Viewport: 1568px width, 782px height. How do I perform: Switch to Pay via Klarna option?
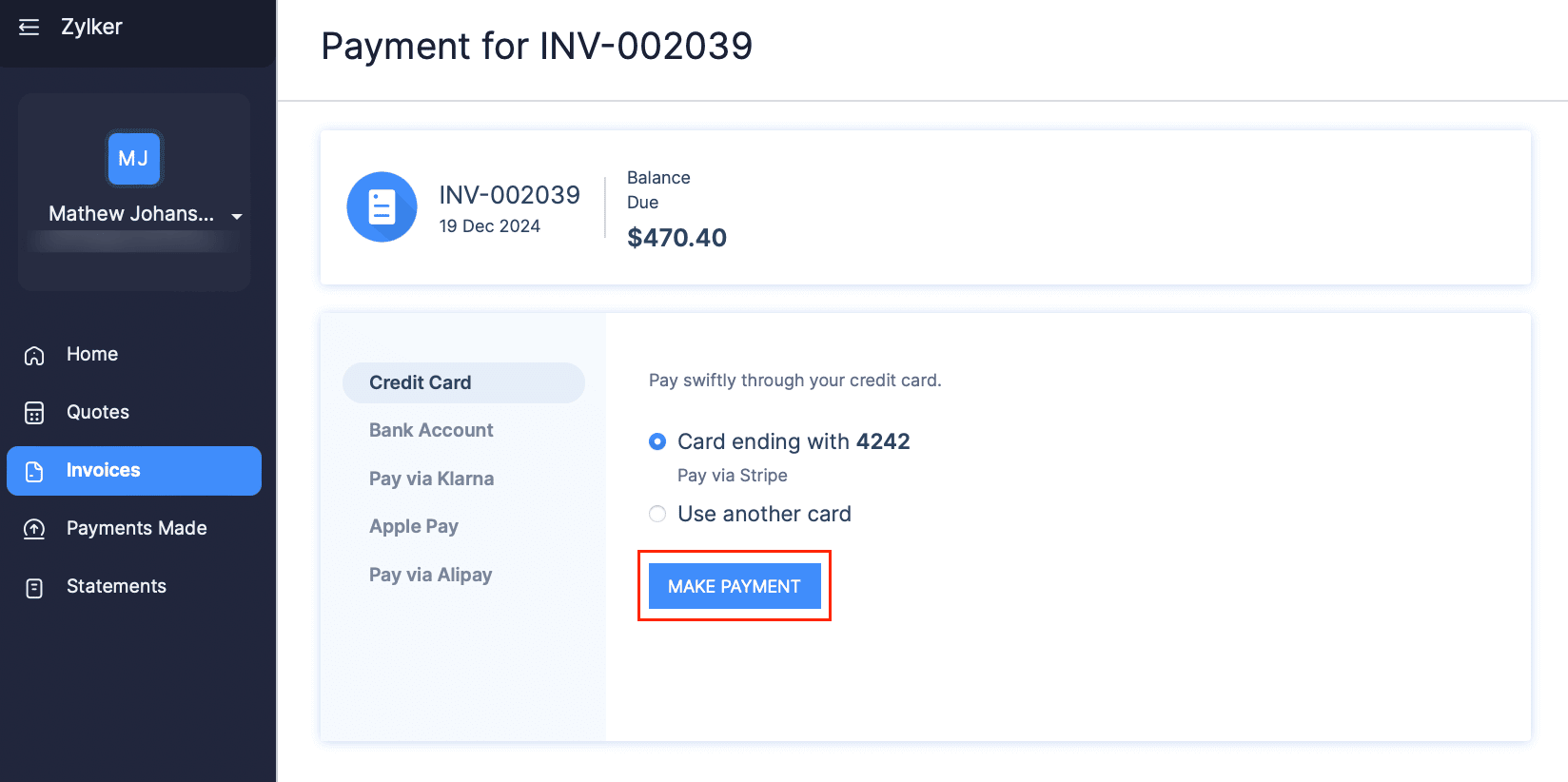431,479
